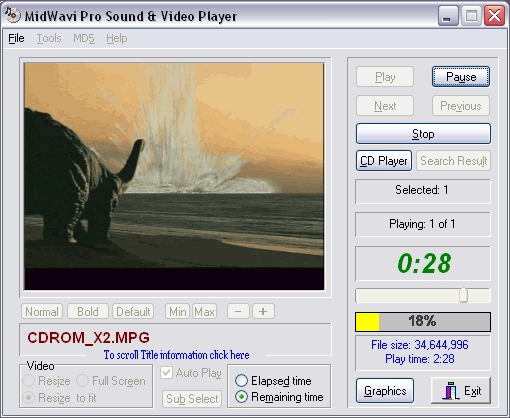Skip to Next track

click(385, 106)
